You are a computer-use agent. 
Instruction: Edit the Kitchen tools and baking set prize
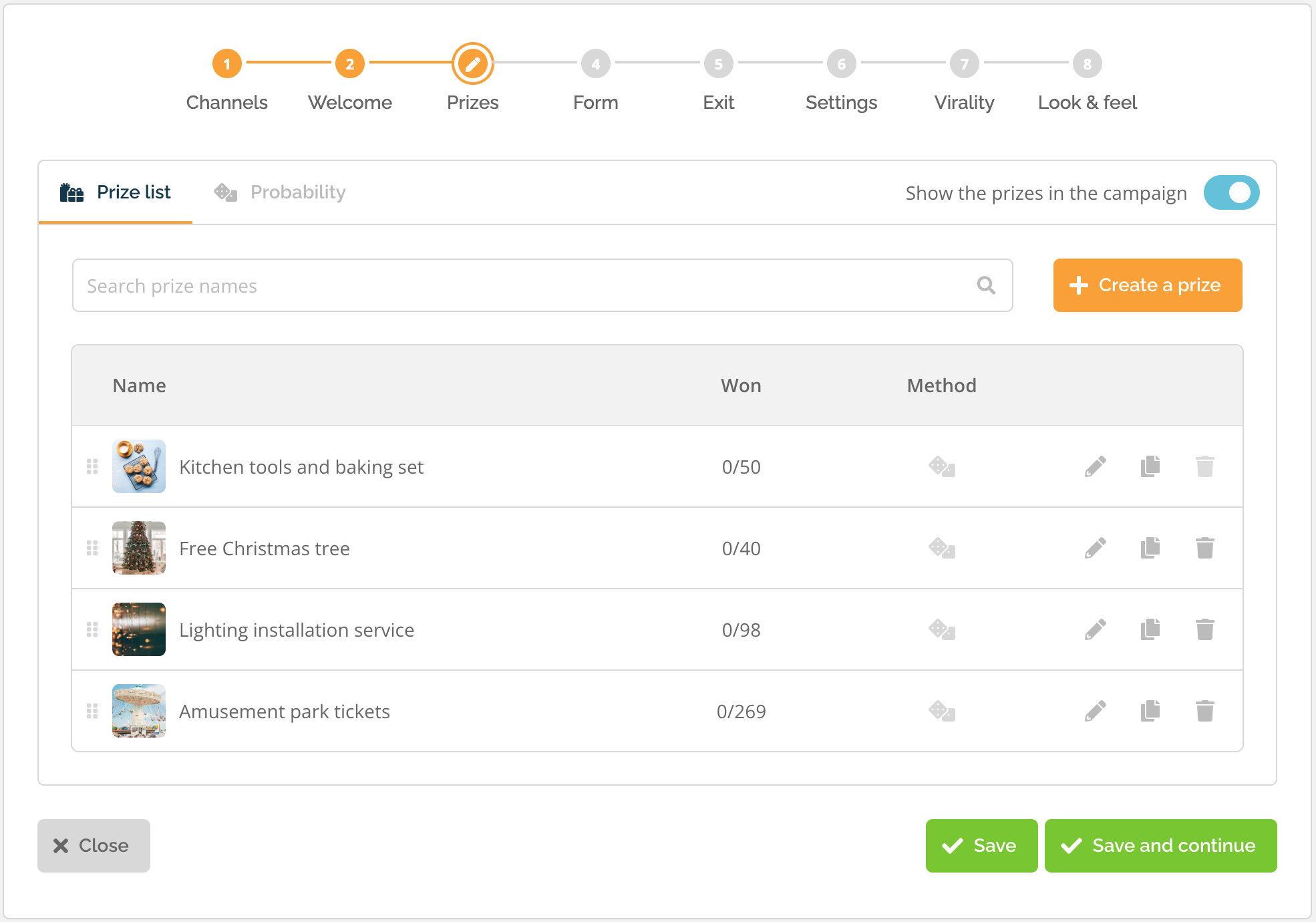tap(1096, 466)
